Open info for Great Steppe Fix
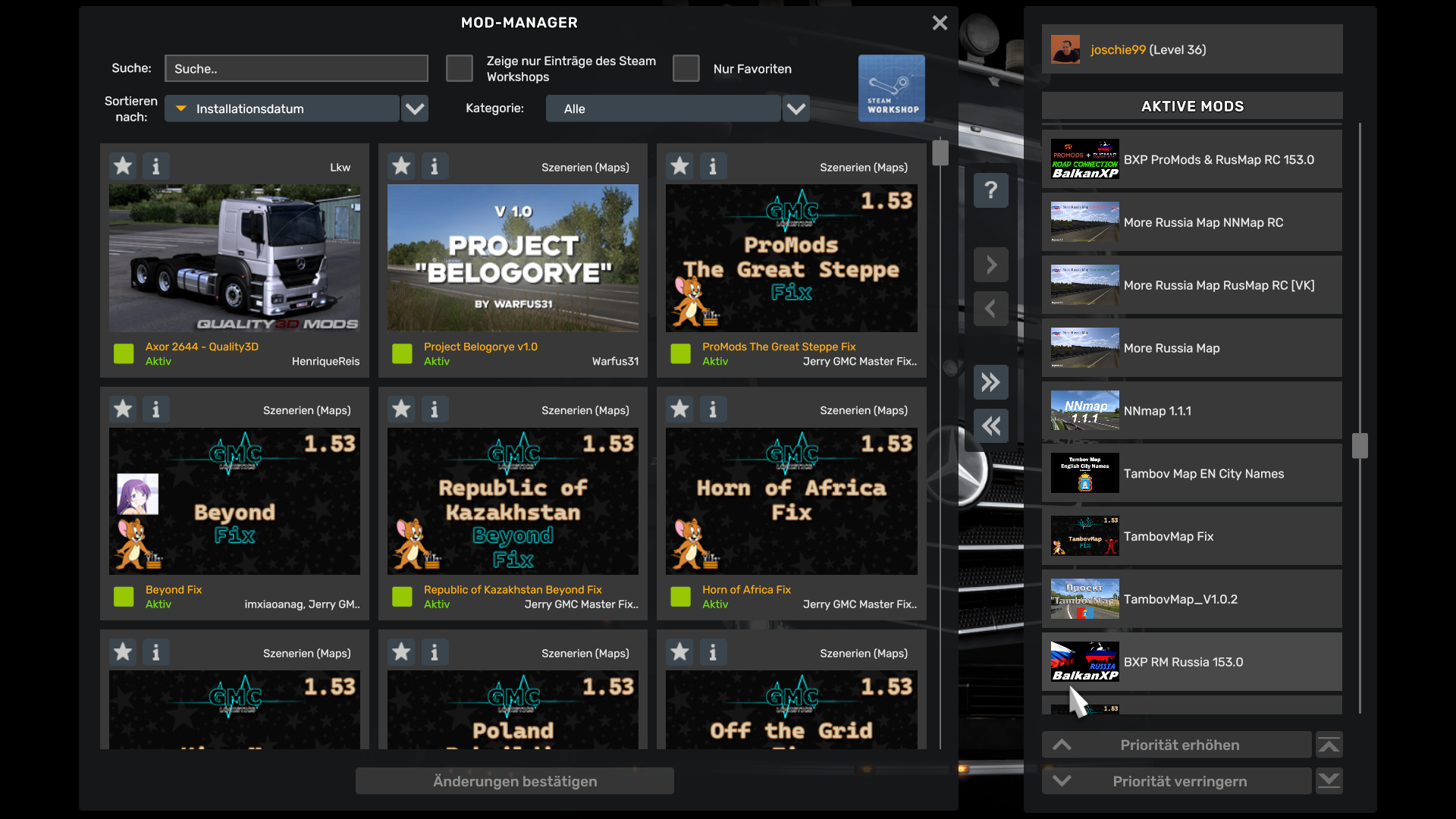The width and height of the screenshot is (1456, 819). coord(713,166)
